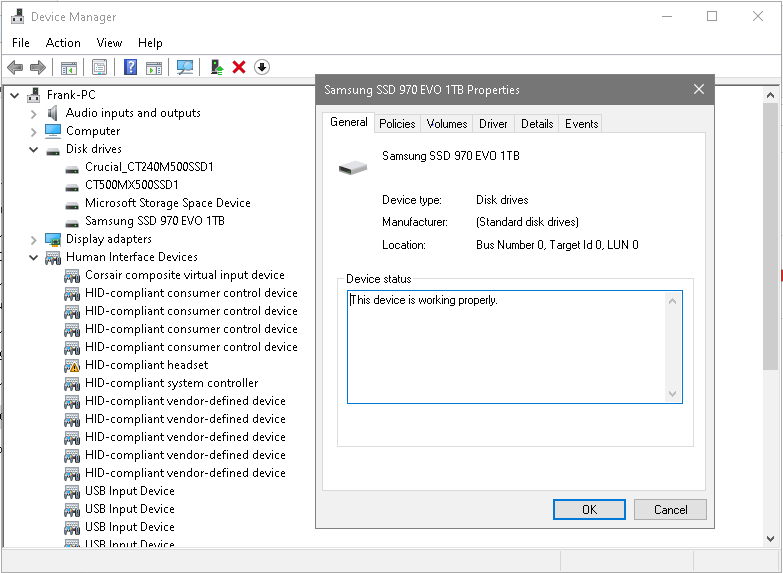Click Device status scroll down arrow
Image resolution: width=783 pixels, height=573 pixels.
tap(672, 394)
